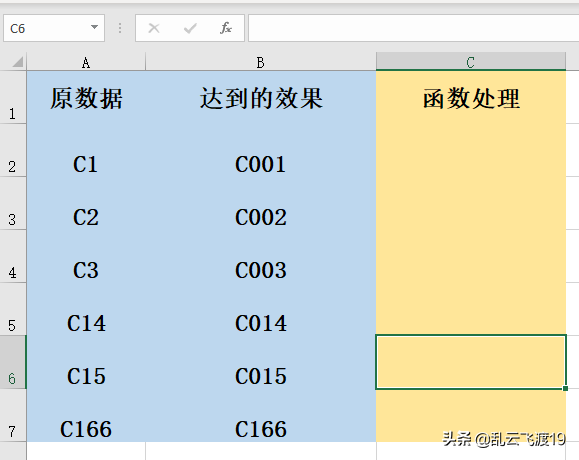Select cell containing C3
Screen dimensions: 579x460
pos(86,256)
